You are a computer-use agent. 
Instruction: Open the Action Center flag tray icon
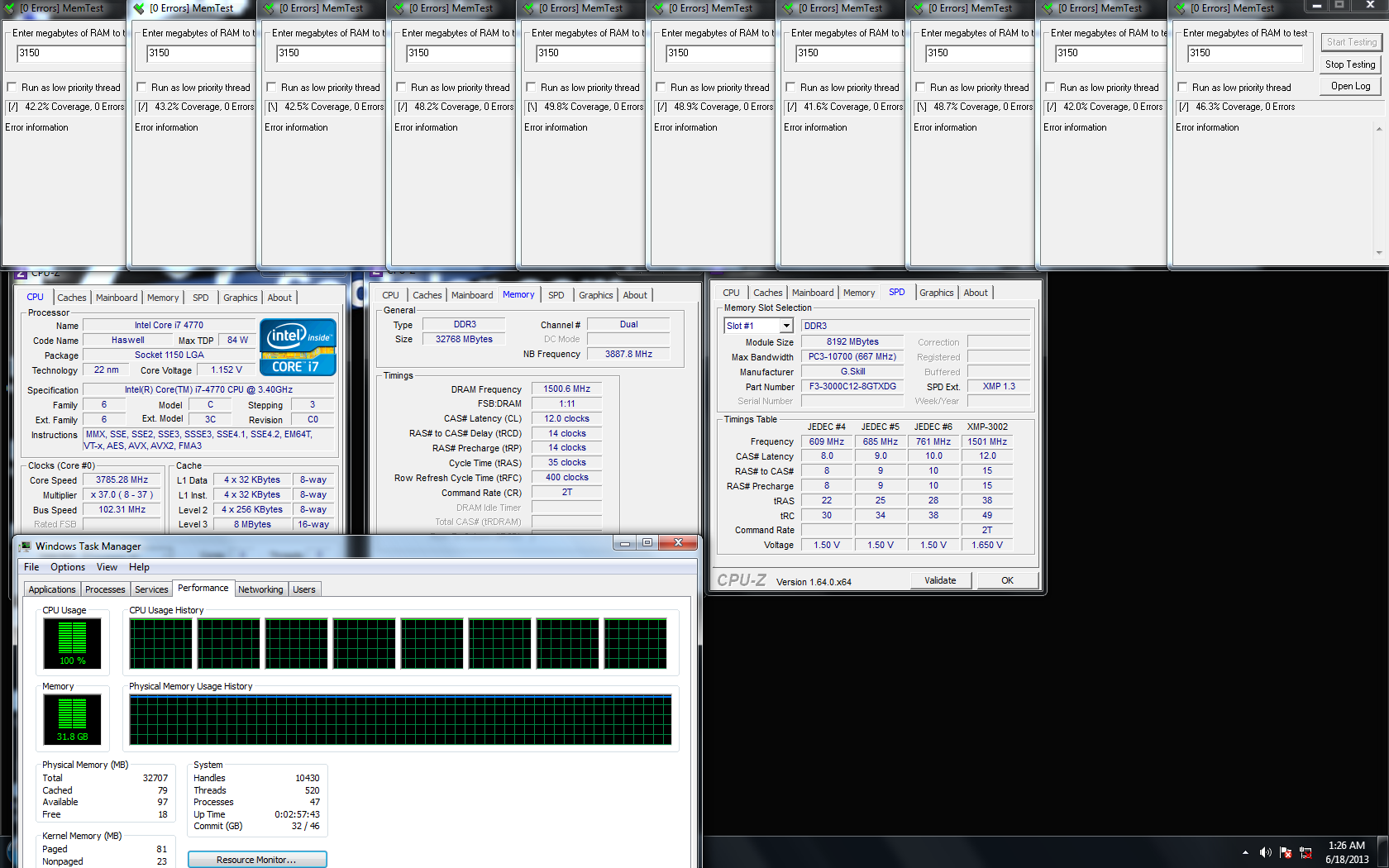1286,852
